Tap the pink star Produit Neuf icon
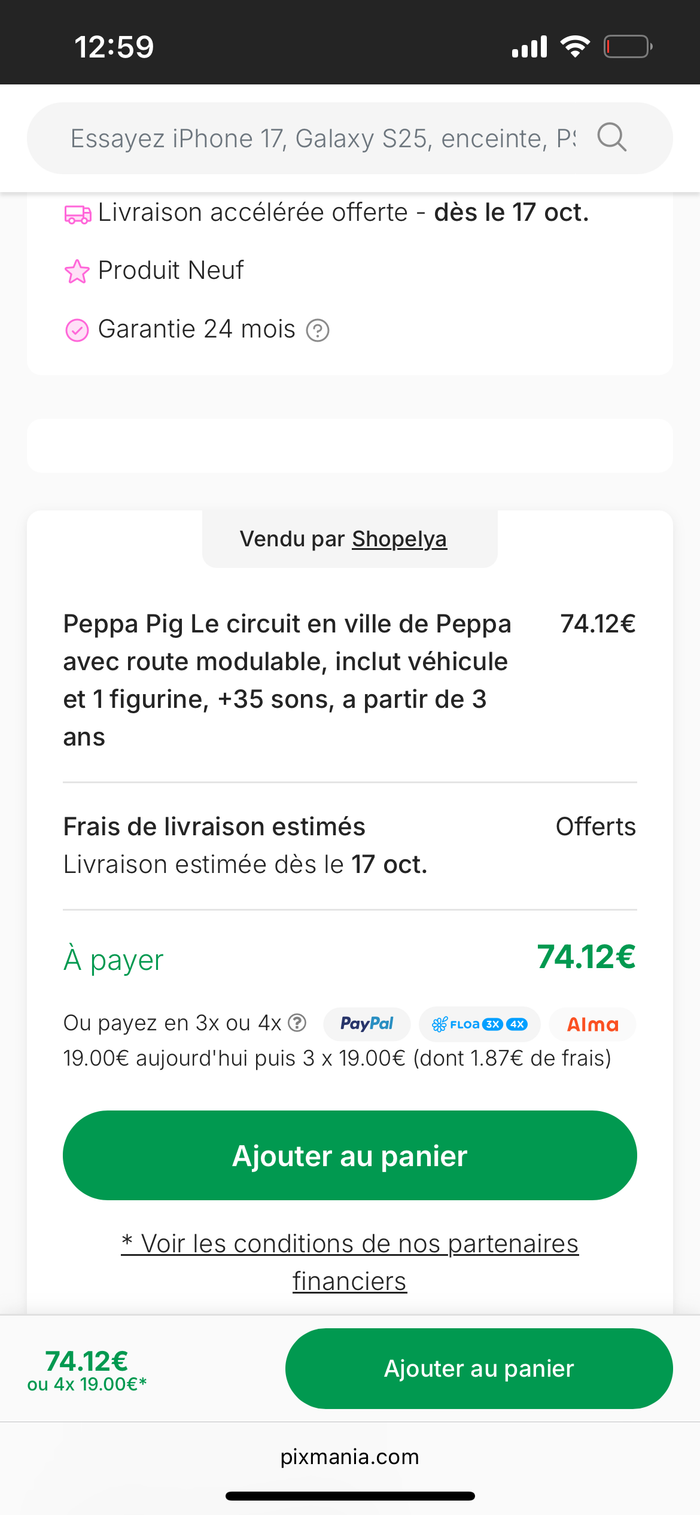Viewport: 700px width, 1515px height. click(x=77, y=271)
